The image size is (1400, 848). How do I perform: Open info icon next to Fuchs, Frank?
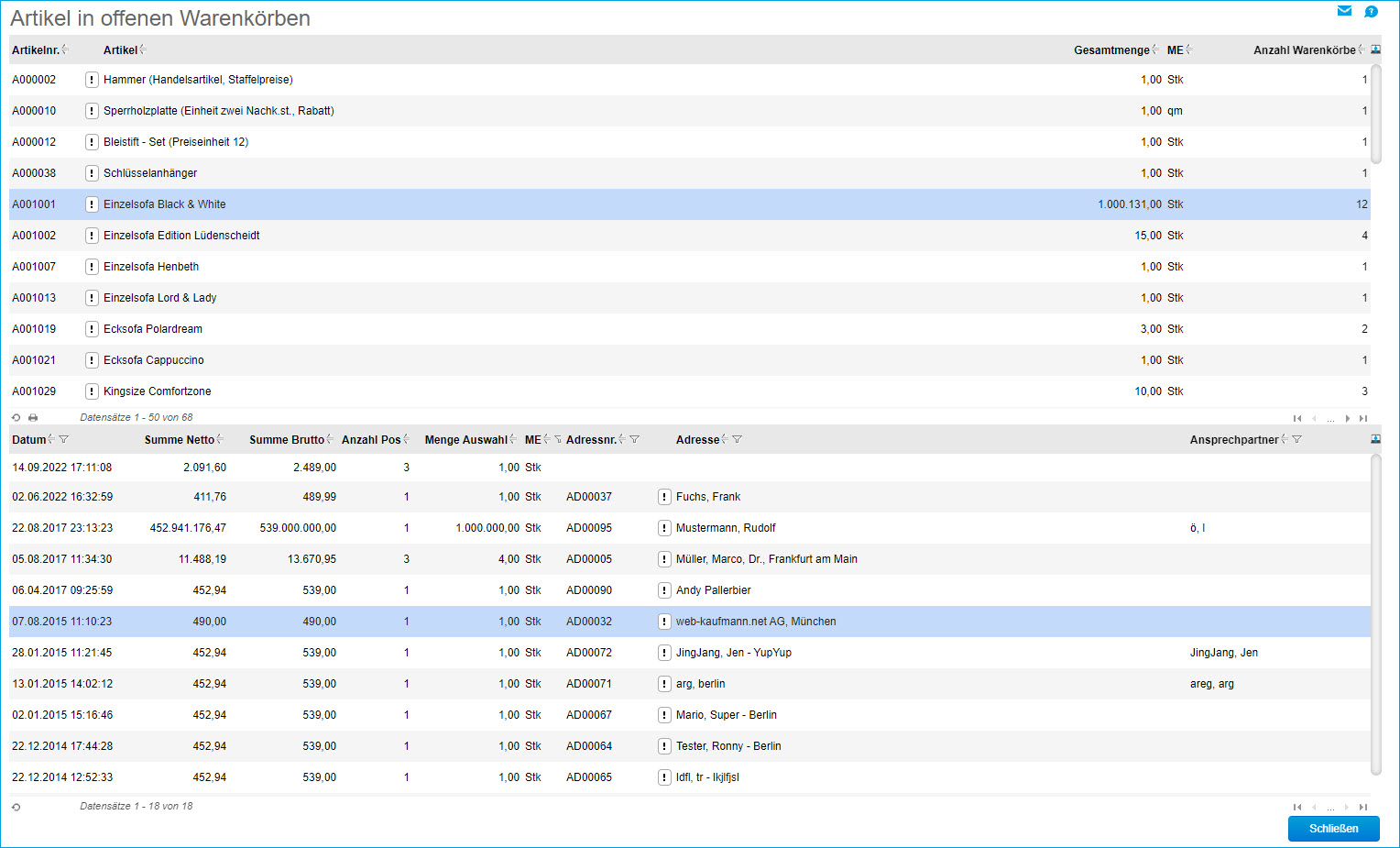pos(664,497)
